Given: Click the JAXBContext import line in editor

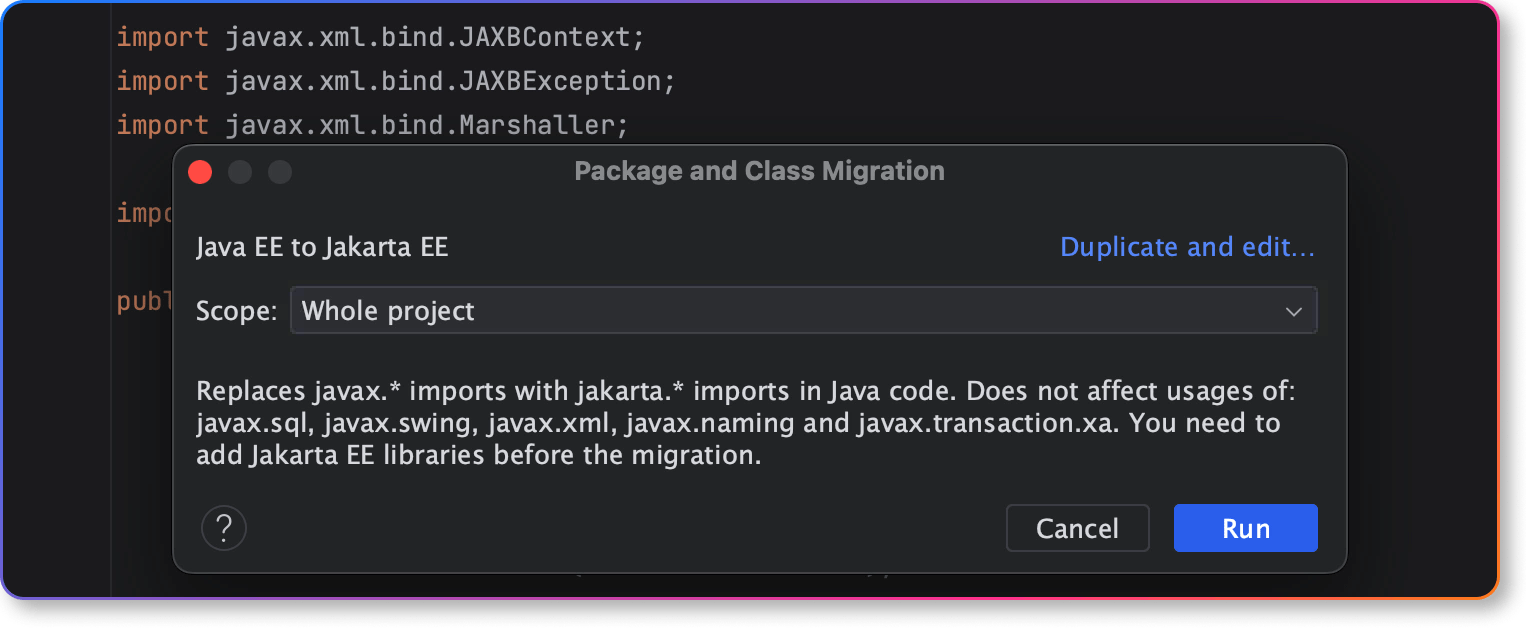Looking at the screenshot, I should pos(381,37).
